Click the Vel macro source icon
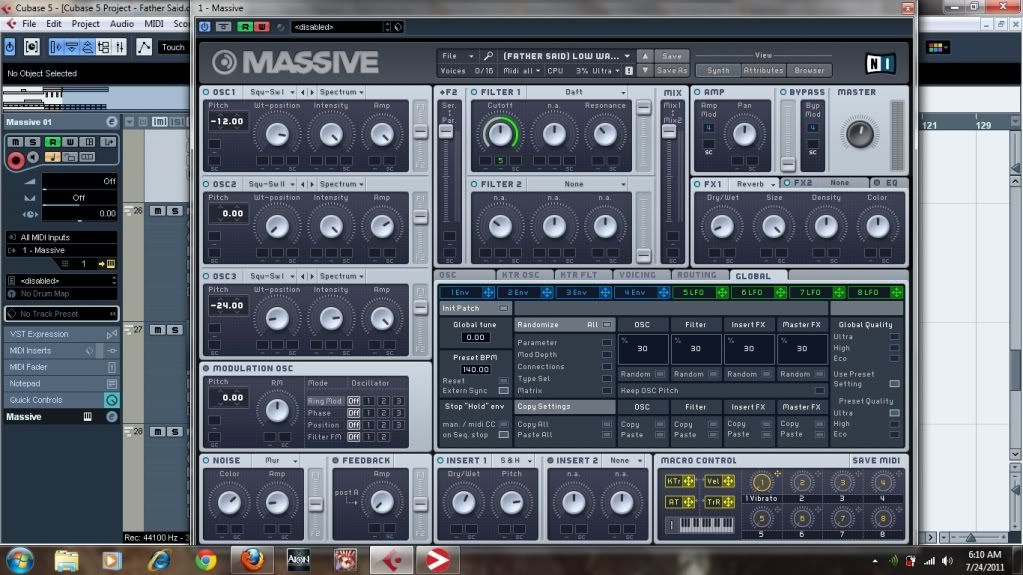The height and width of the screenshot is (575, 1023). 712,481
